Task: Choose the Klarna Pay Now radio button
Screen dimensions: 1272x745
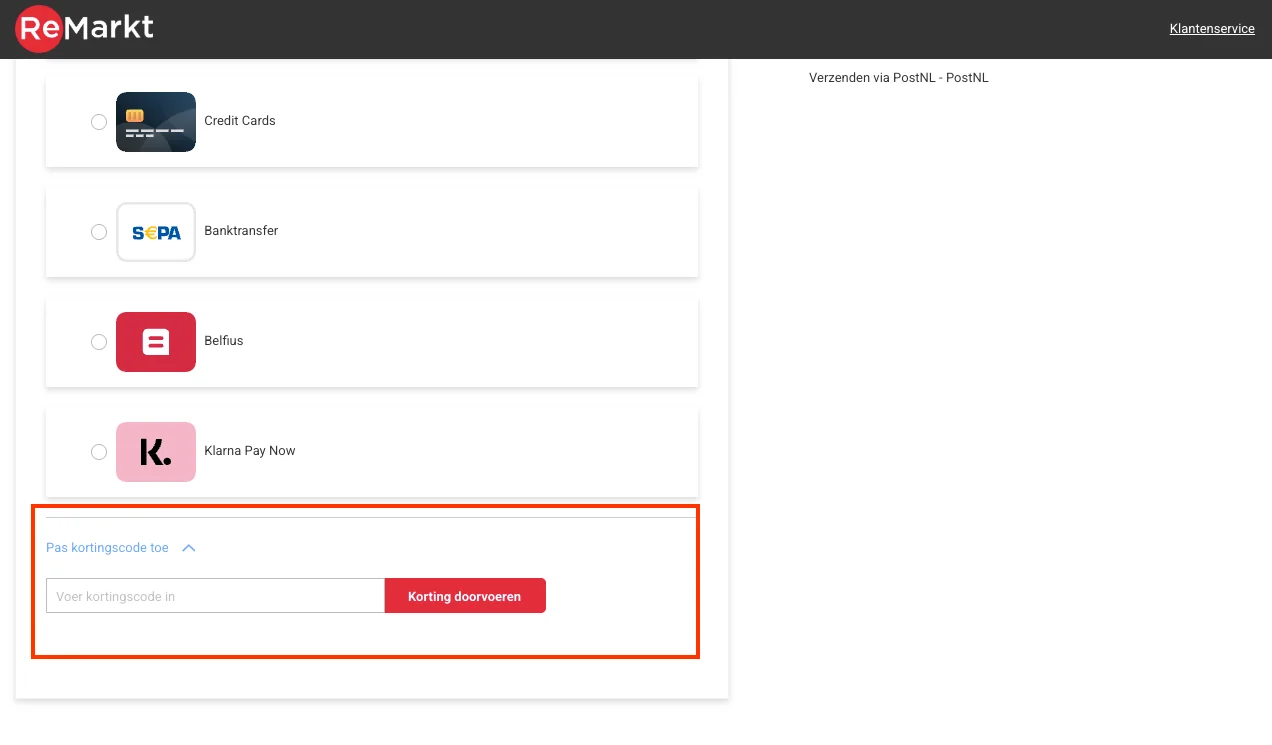Action: tap(99, 452)
